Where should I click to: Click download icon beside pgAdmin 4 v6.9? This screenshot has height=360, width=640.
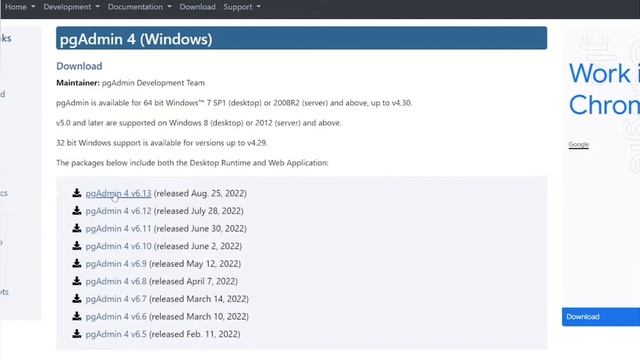point(77,263)
